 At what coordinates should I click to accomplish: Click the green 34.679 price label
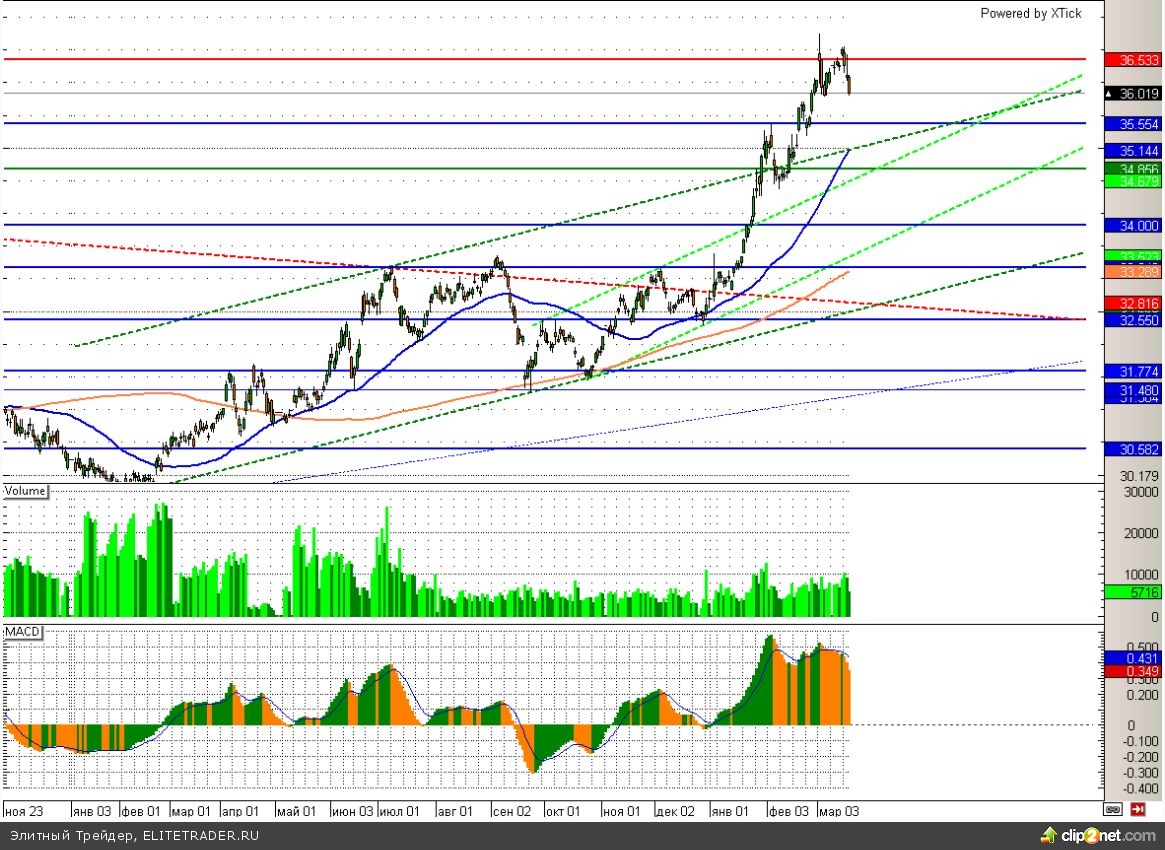pyautogui.click(x=1132, y=181)
